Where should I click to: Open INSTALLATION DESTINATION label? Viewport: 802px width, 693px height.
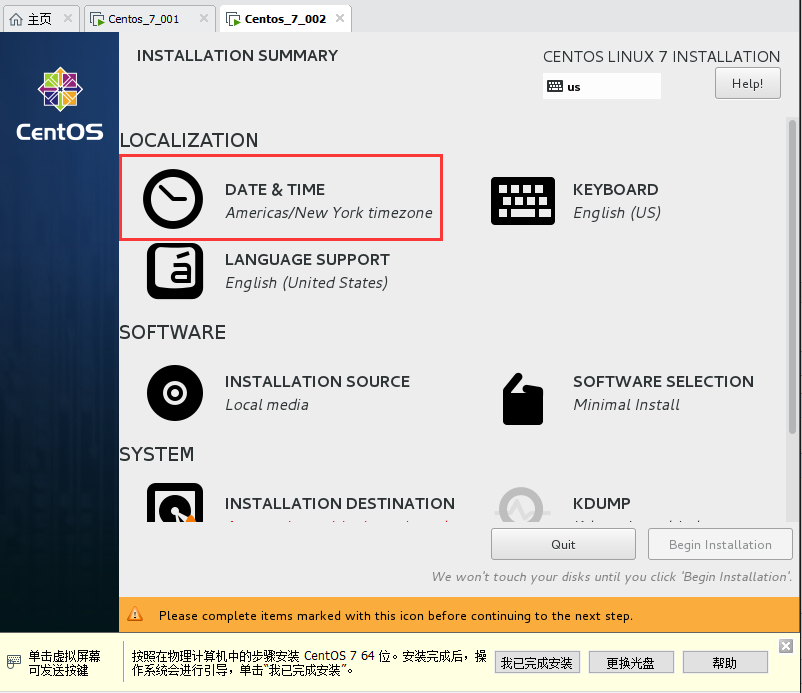click(340, 504)
